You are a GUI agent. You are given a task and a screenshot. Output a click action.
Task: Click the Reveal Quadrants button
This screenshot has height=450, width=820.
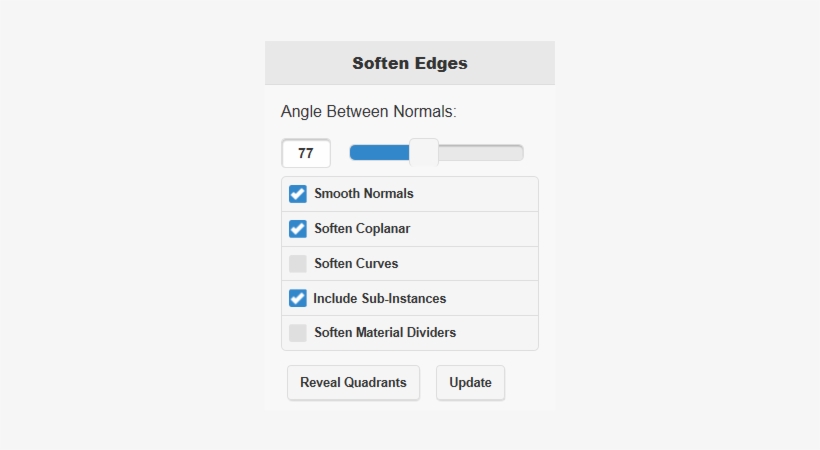(x=353, y=383)
